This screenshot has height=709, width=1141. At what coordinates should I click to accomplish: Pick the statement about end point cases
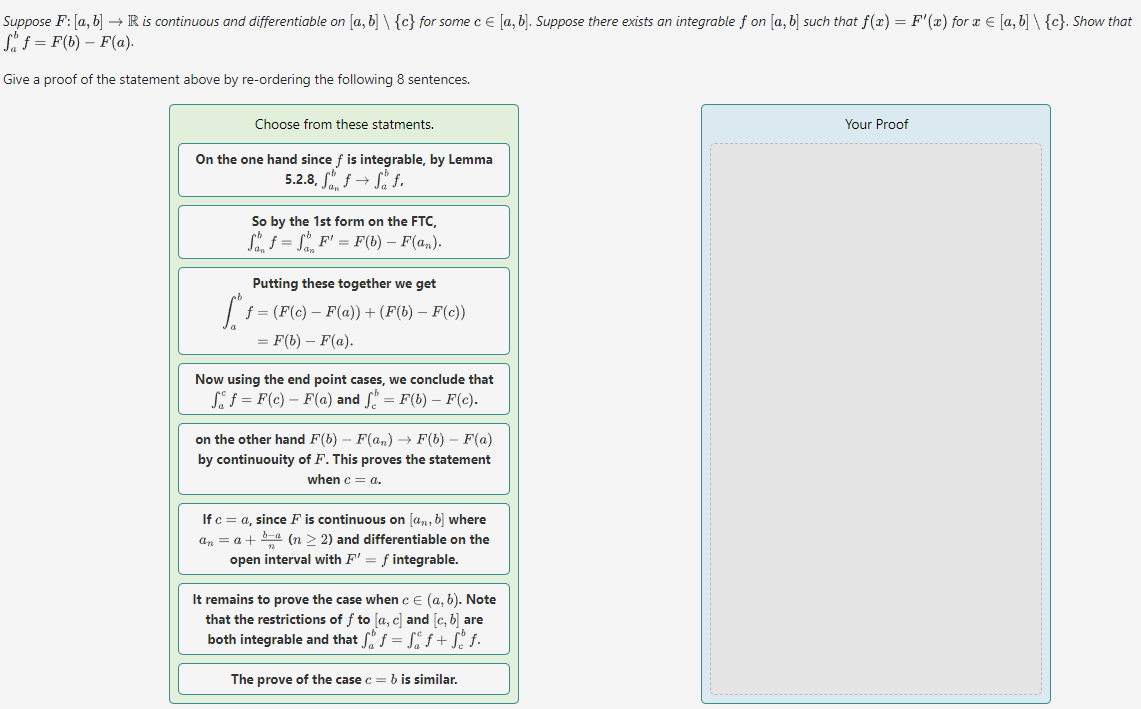(x=344, y=388)
